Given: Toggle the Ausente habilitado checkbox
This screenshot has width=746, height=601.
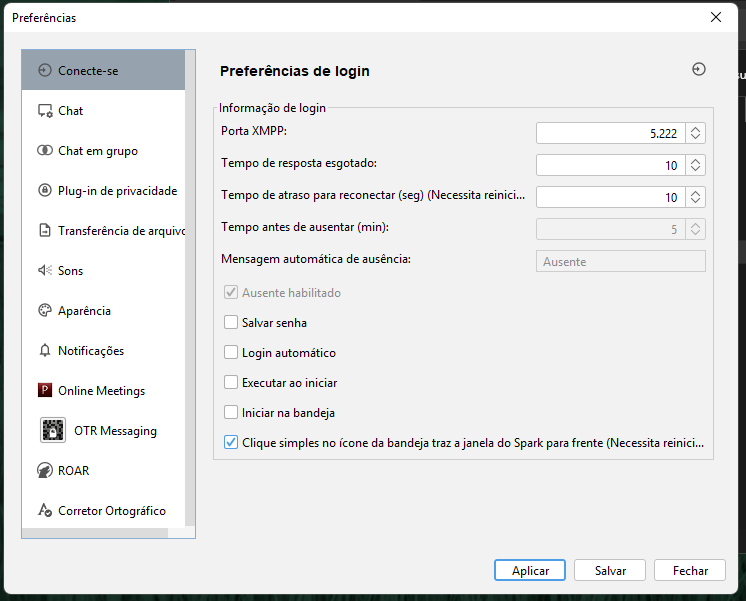Looking at the screenshot, I should click(x=231, y=292).
